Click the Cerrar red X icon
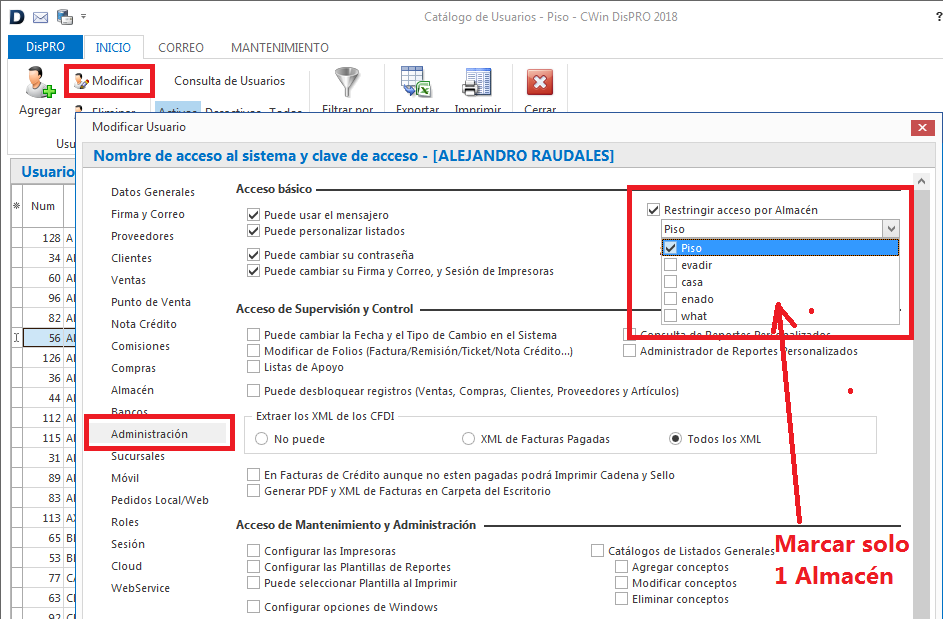 (540, 84)
